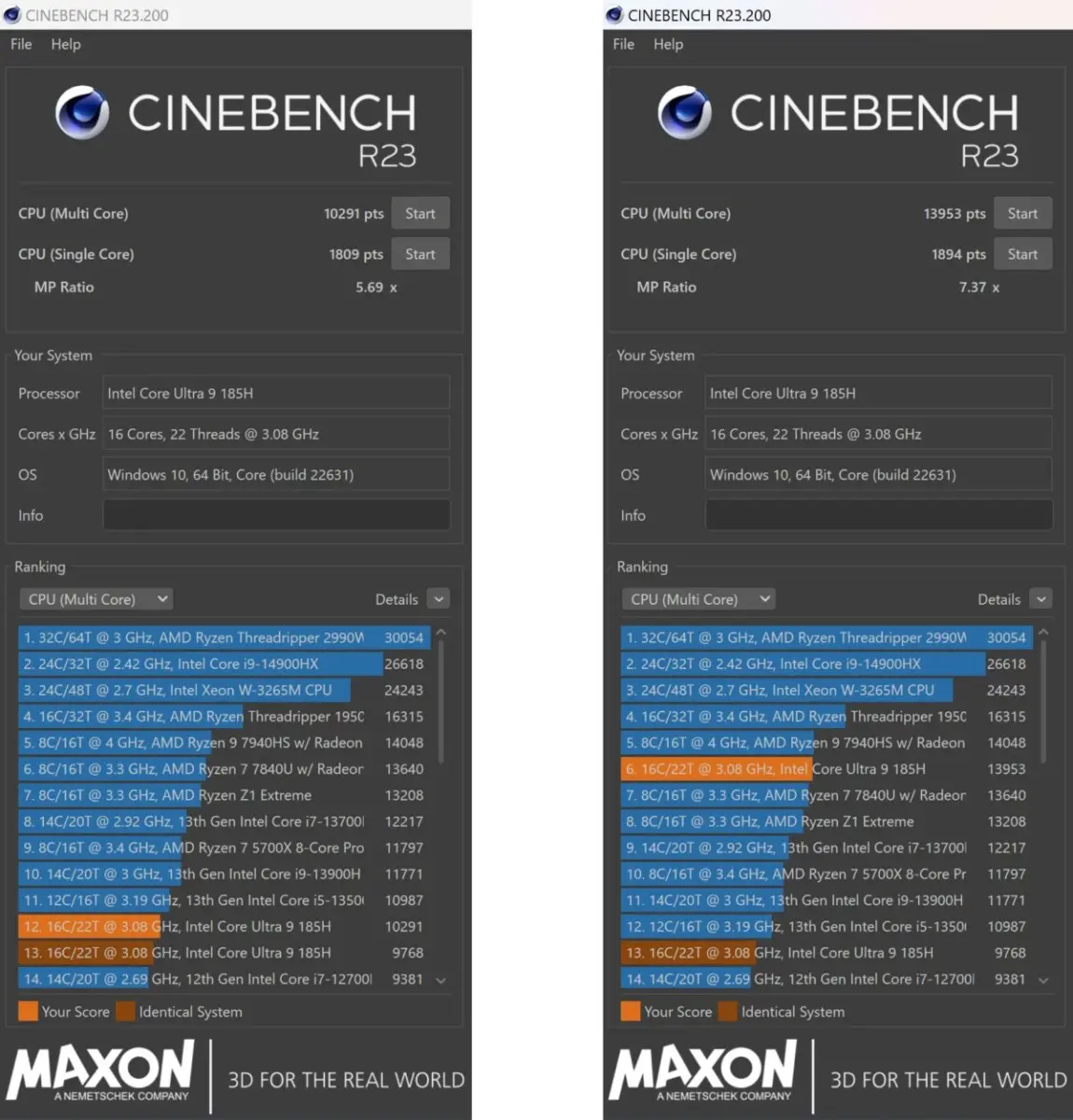This screenshot has height=1120, width=1073.
Task: Click the Info input field in right window
Action: (x=879, y=515)
